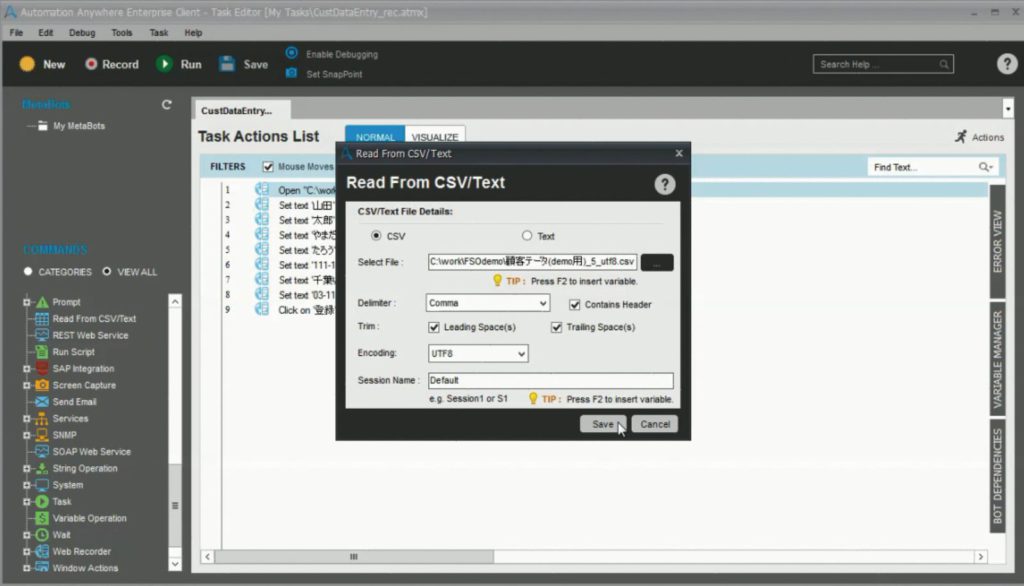Click inside the Session Name field
The height and width of the screenshot is (586, 1024).
click(x=550, y=379)
